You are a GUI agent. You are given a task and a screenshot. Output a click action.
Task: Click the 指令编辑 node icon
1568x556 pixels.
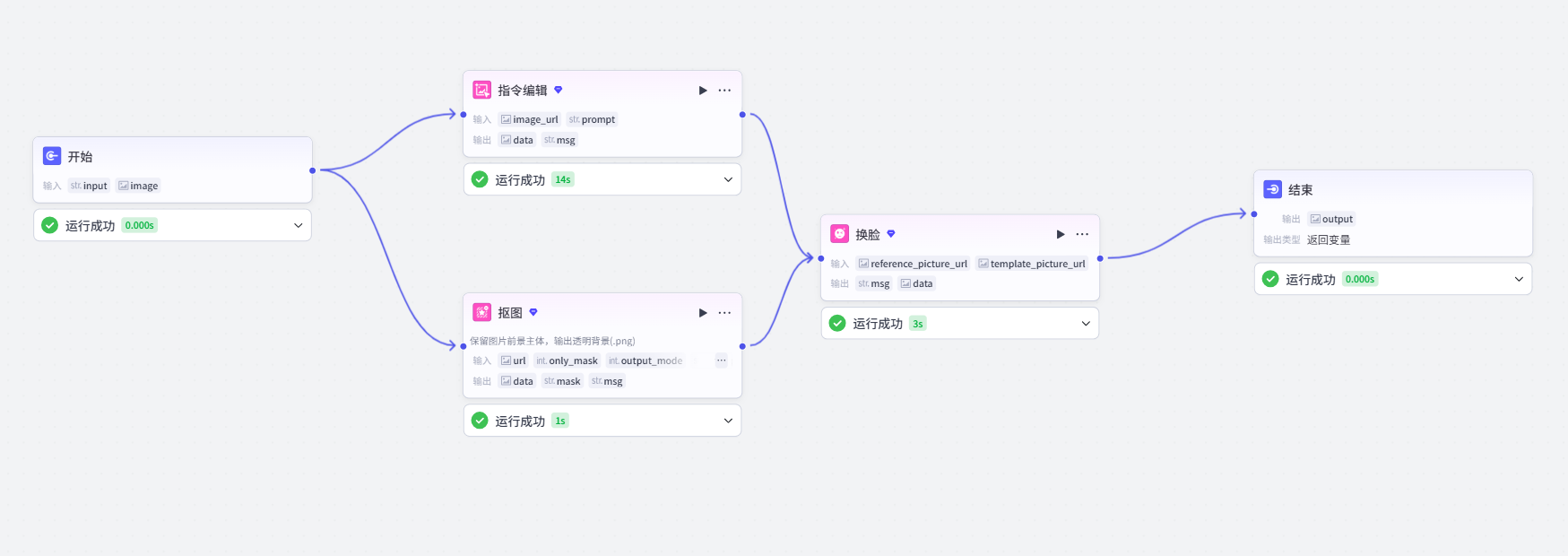[x=481, y=90]
